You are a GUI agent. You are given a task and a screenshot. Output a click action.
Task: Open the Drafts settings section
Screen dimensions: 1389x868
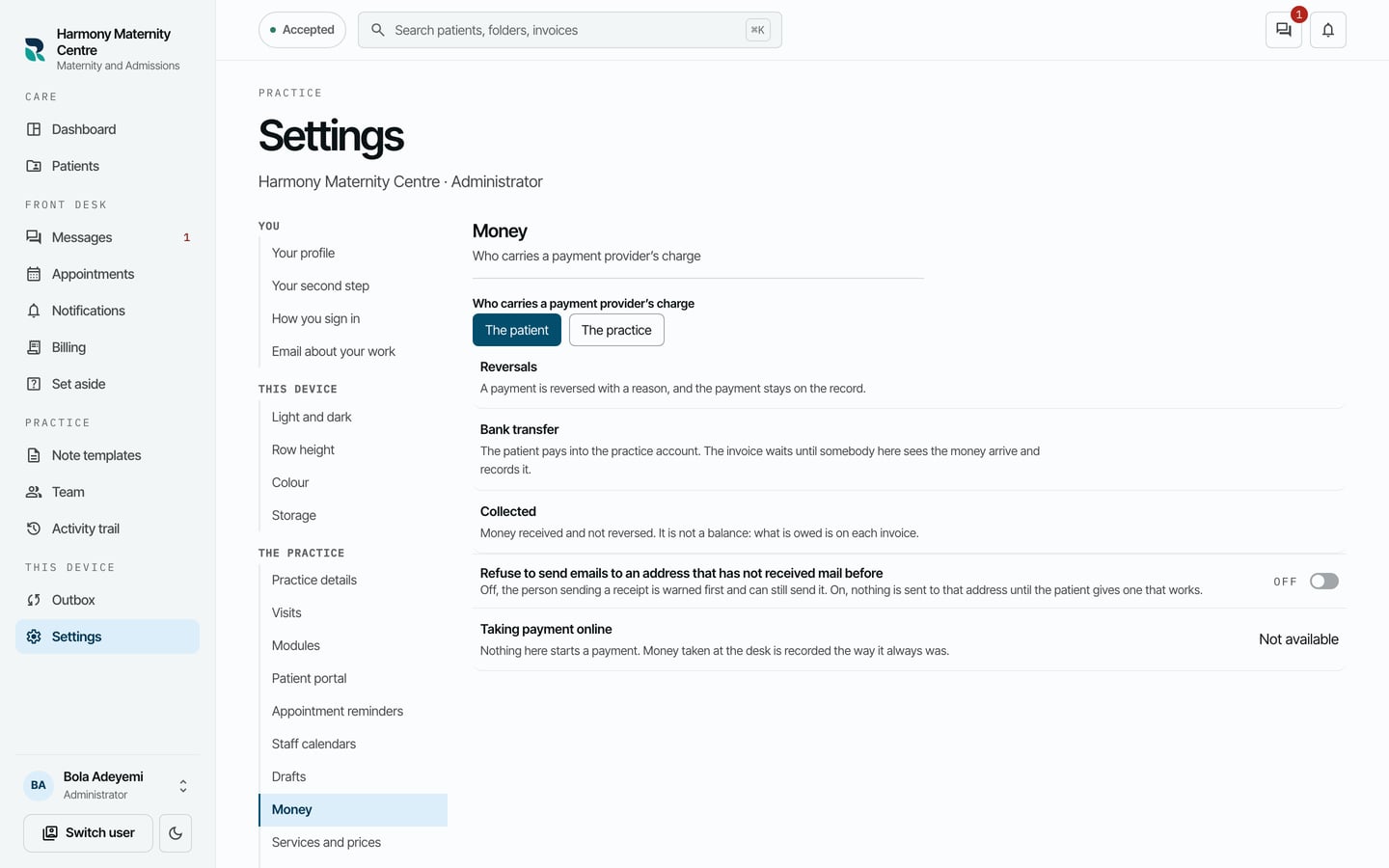(353, 776)
